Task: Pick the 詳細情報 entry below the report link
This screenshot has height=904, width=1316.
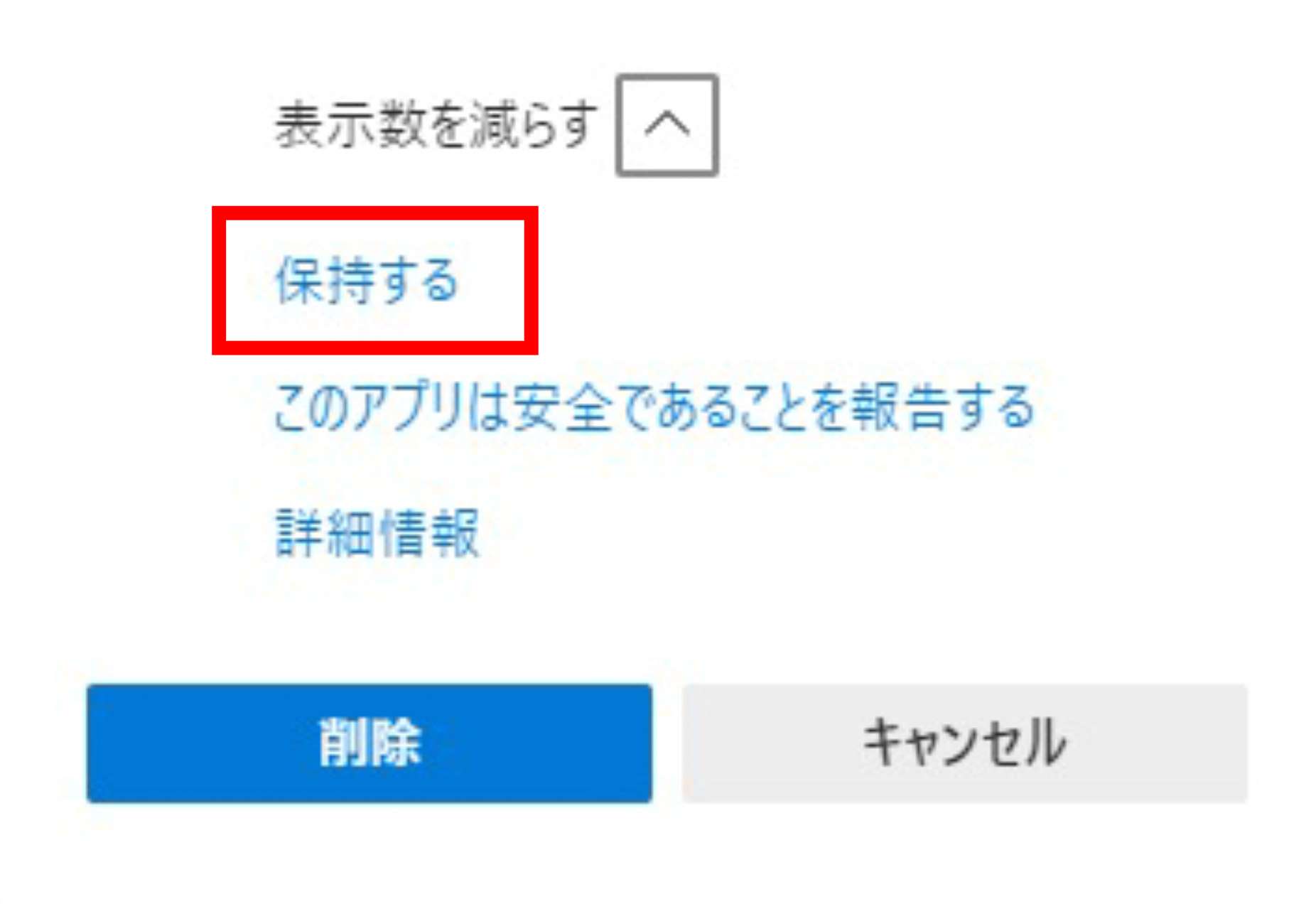Action: tap(377, 532)
